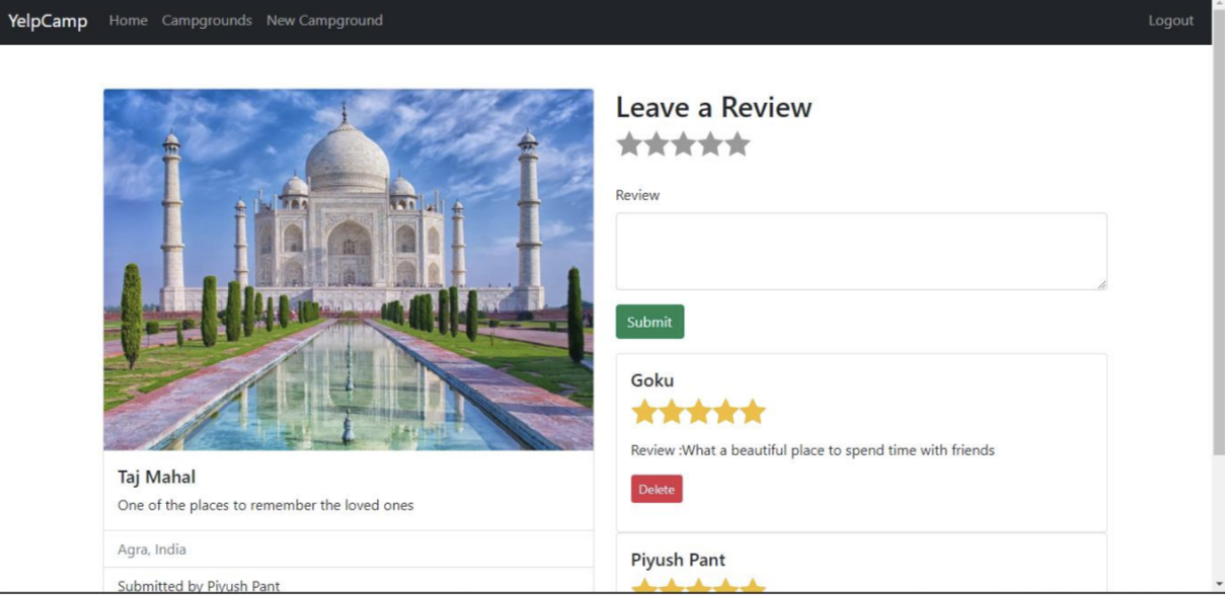
Task: Click the Logout link
Action: click(1171, 20)
